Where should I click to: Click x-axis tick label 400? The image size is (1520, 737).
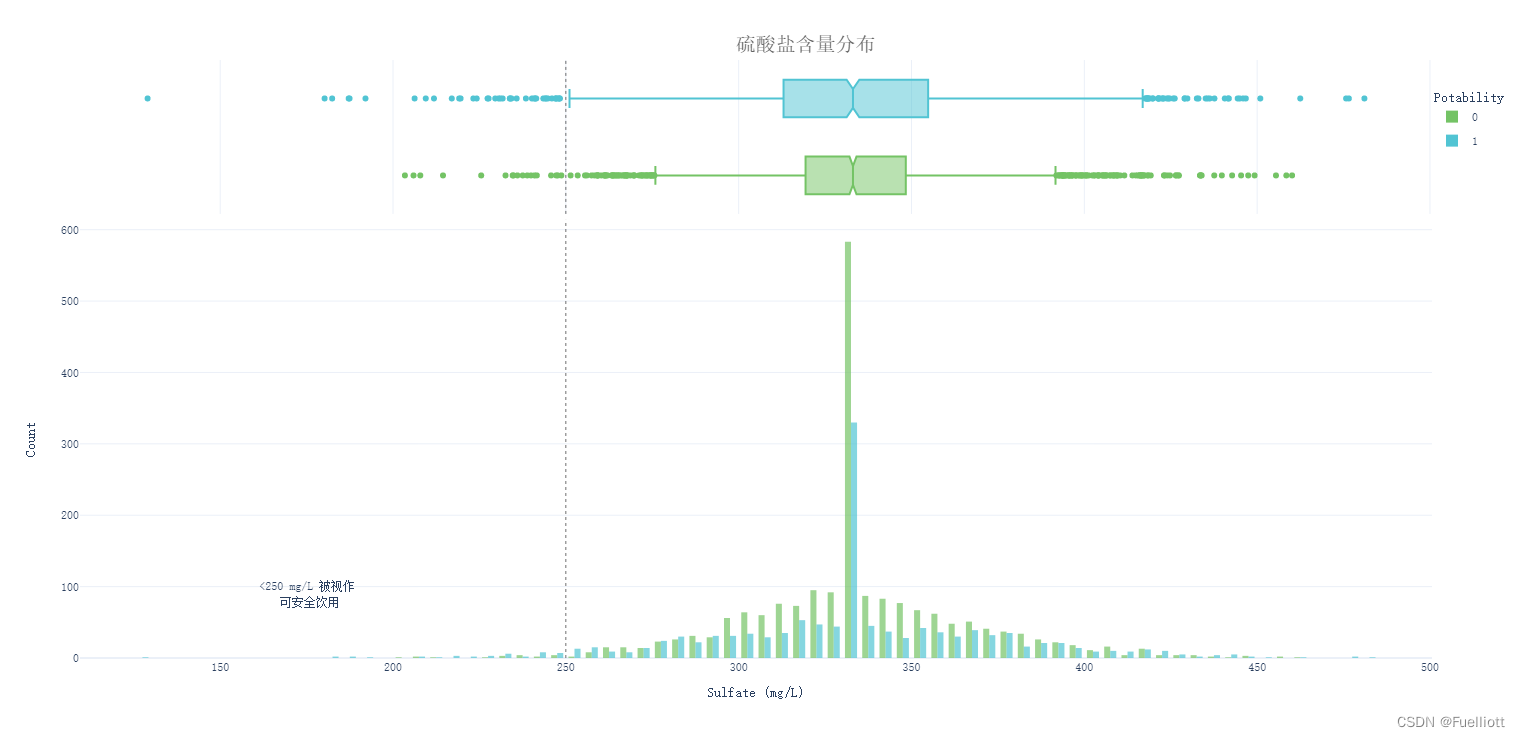click(x=1084, y=667)
